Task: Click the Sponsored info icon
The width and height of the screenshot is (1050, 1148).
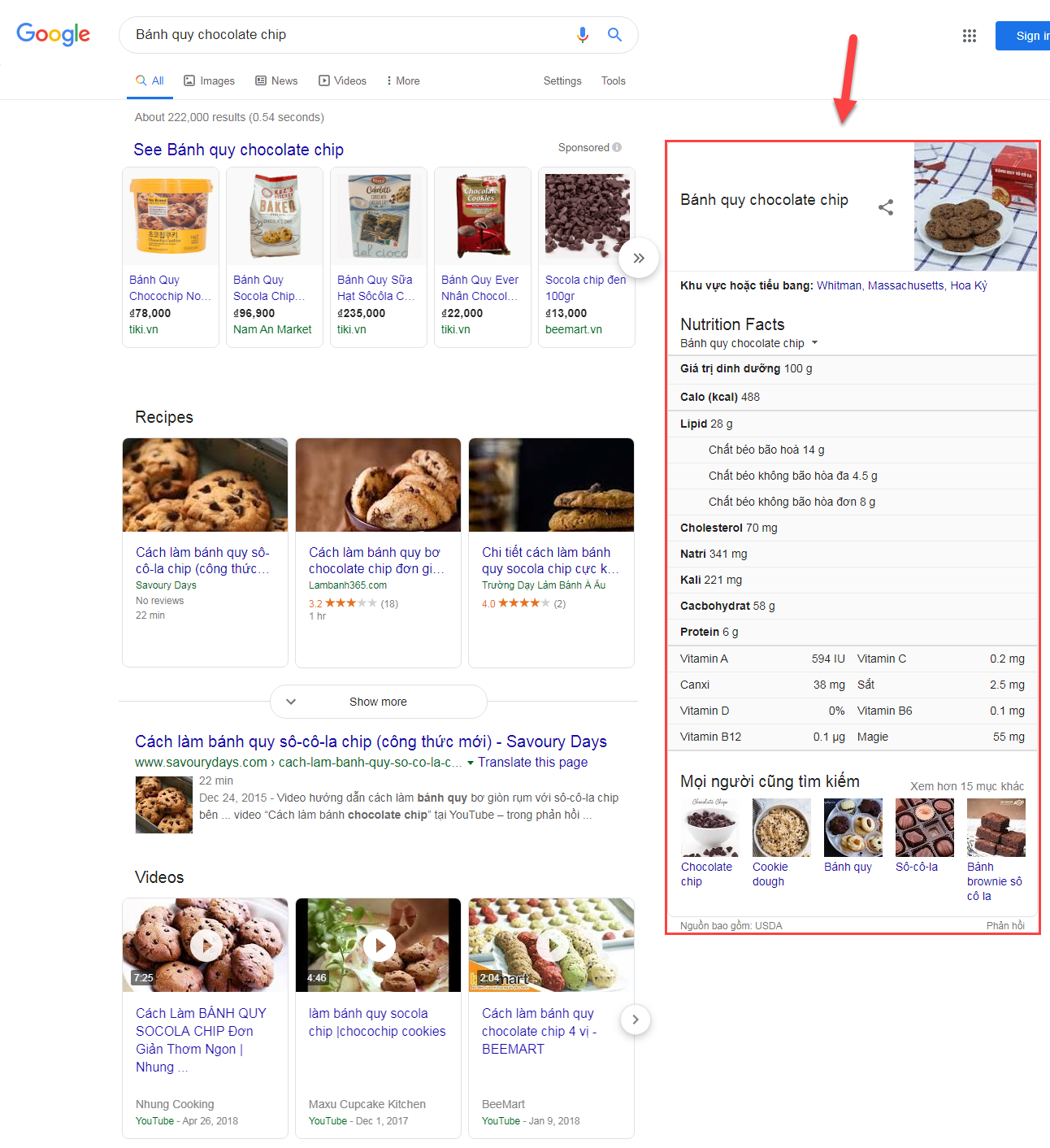Action: click(x=617, y=147)
